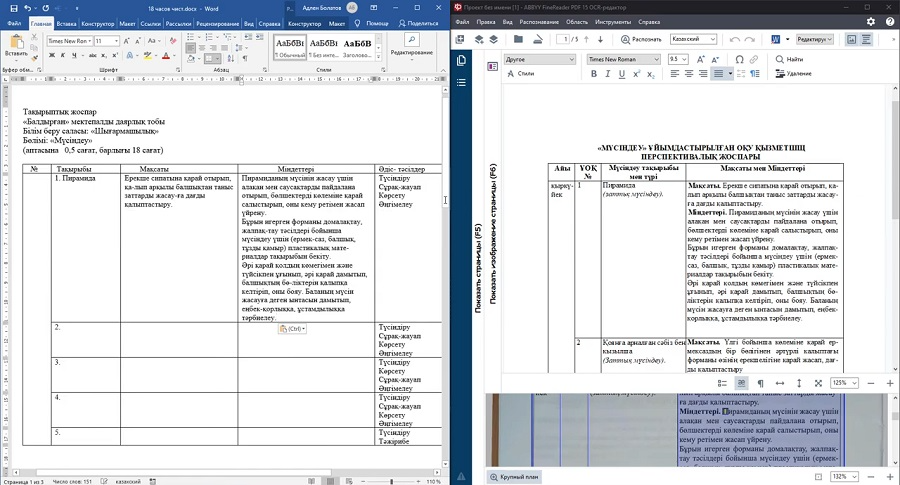This screenshot has width=900, height=485.
Task: Click the Распознать button in FineReader
Action: click(640, 39)
